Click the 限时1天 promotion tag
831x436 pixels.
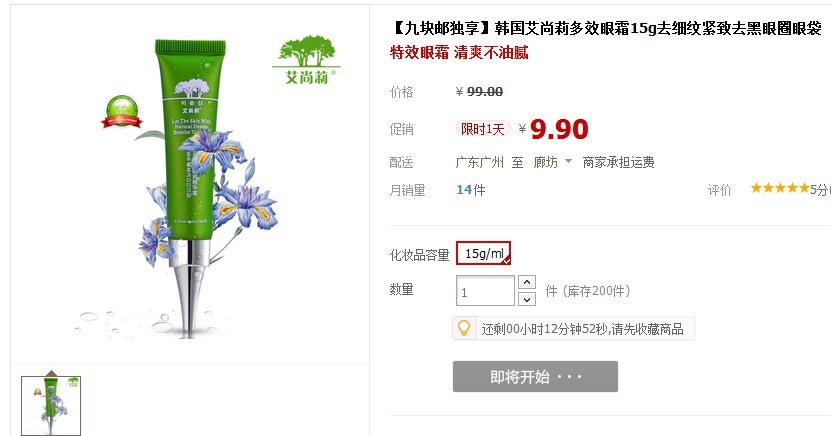pyautogui.click(x=483, y=129)
